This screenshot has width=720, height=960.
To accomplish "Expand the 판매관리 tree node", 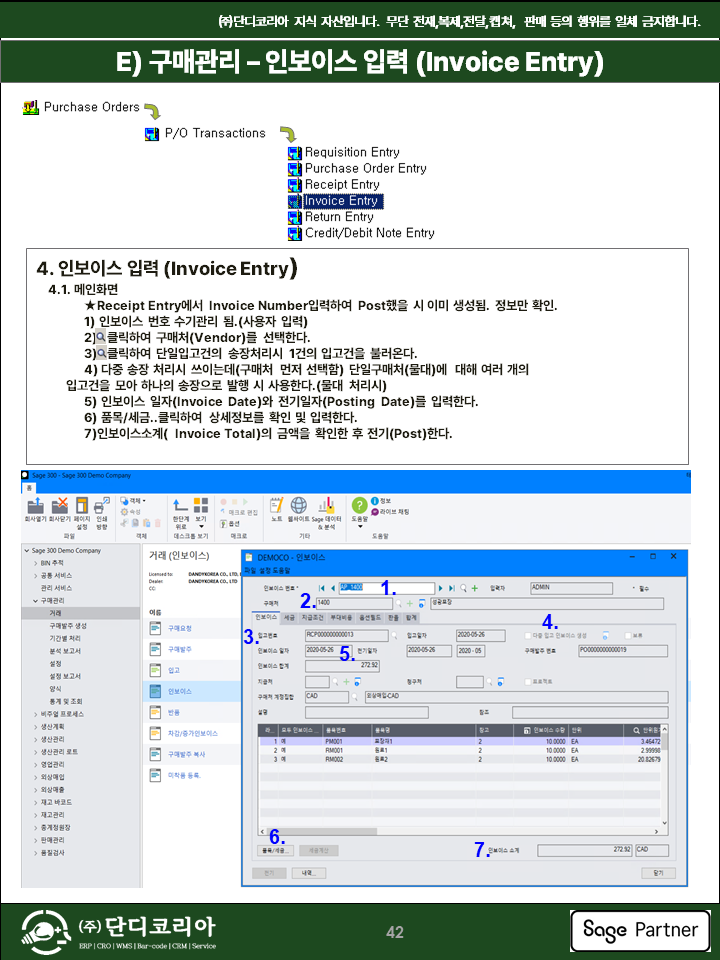I will 36,840.
